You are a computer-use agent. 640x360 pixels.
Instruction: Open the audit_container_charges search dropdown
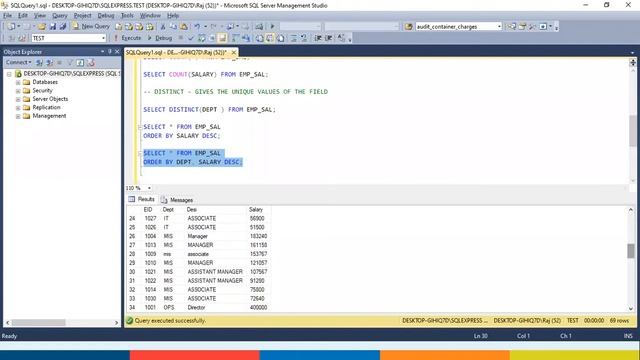499,27
